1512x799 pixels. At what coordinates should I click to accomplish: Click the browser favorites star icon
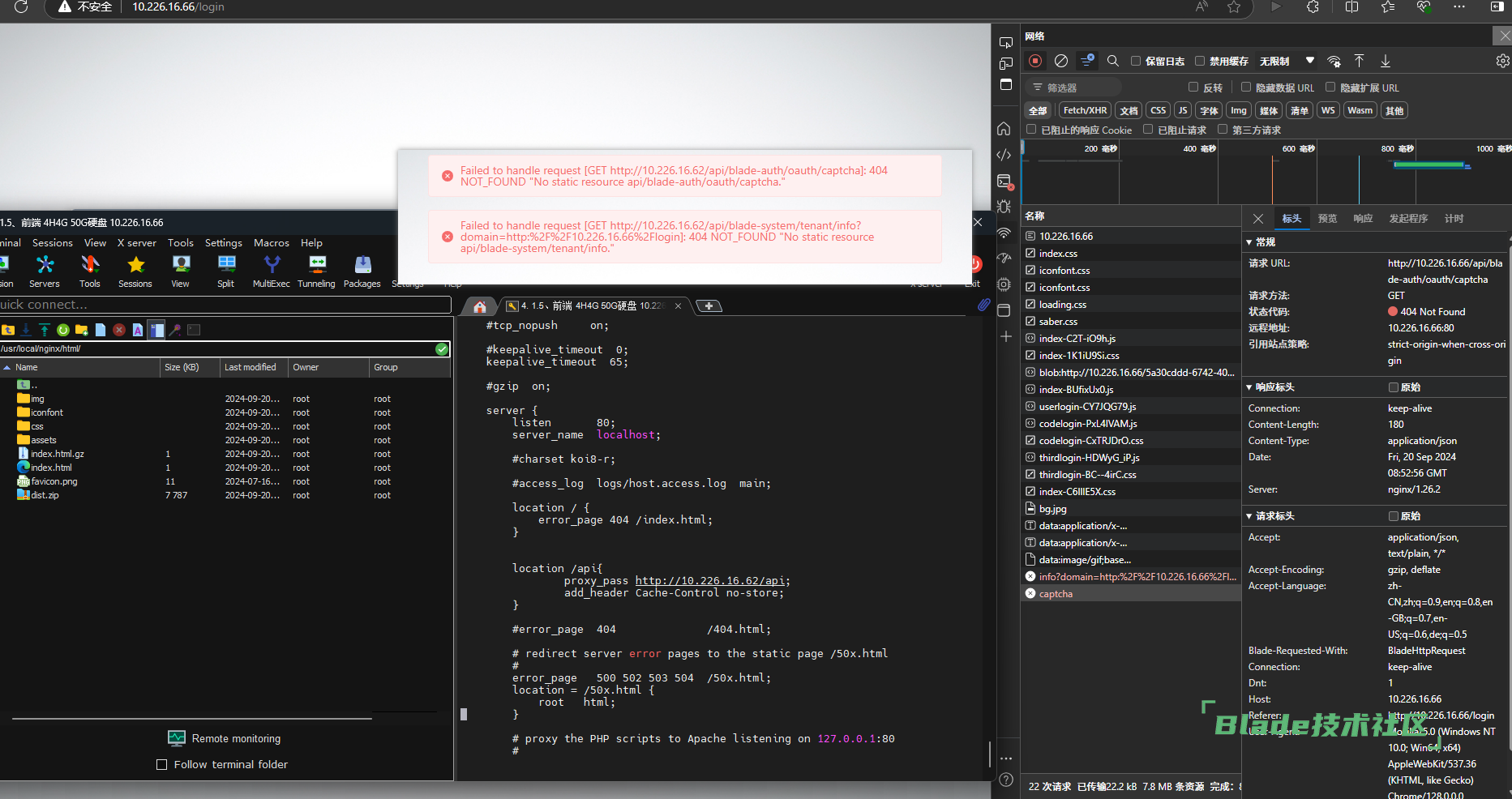[x=1234, y=6]
